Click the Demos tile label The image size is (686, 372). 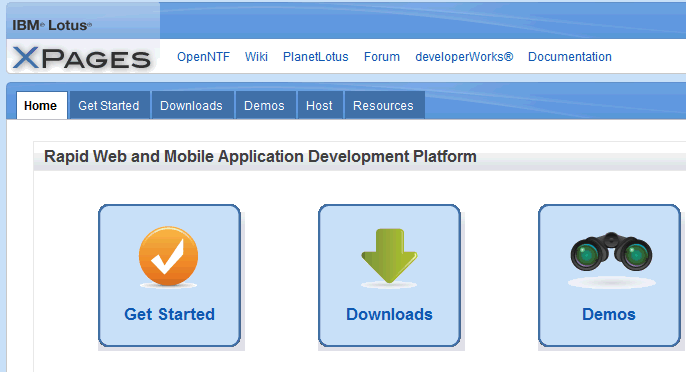[x=609, y=314]
